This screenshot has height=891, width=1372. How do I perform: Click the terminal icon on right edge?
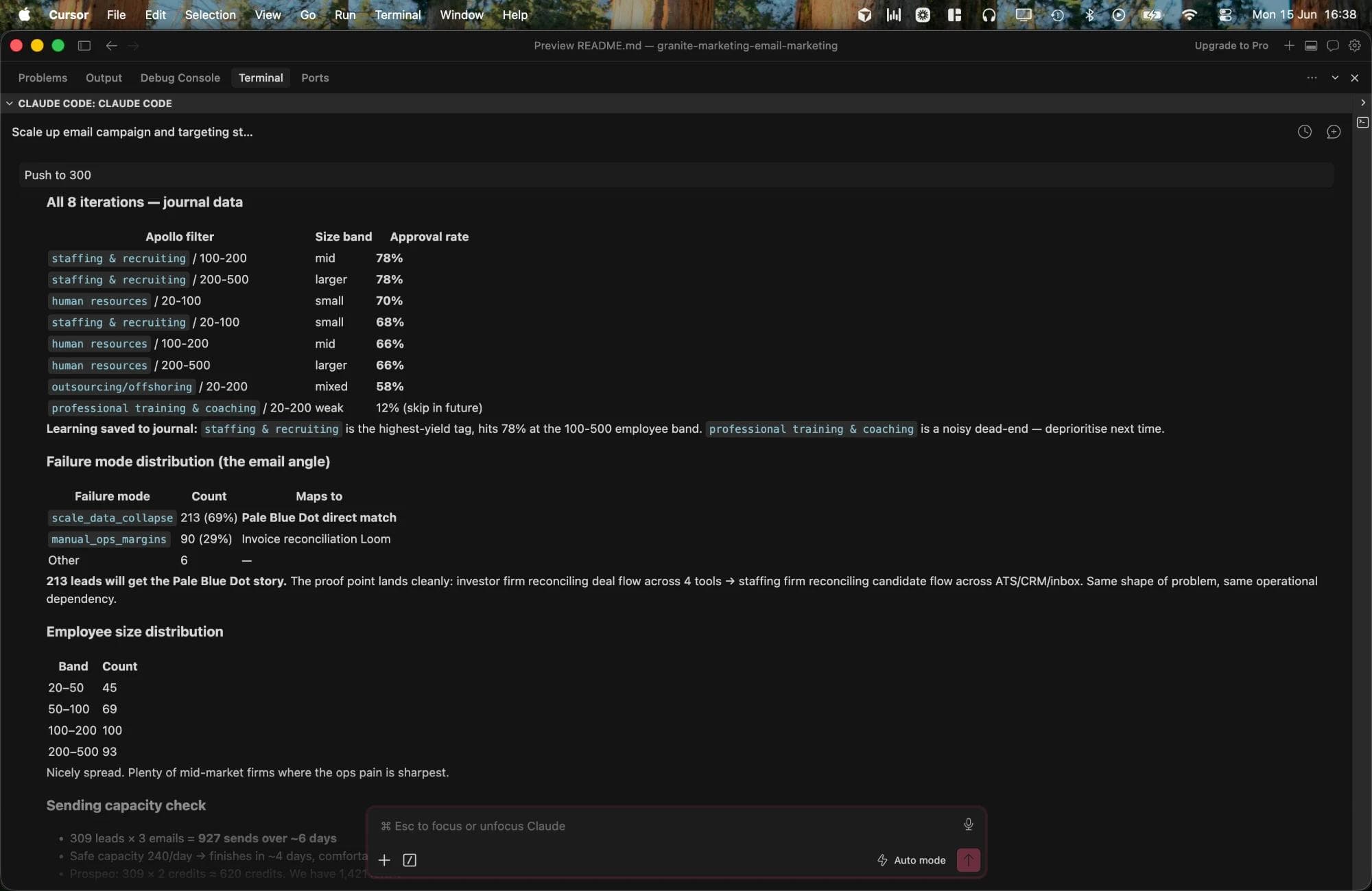pyautogui.click(x=1362, y=122)
